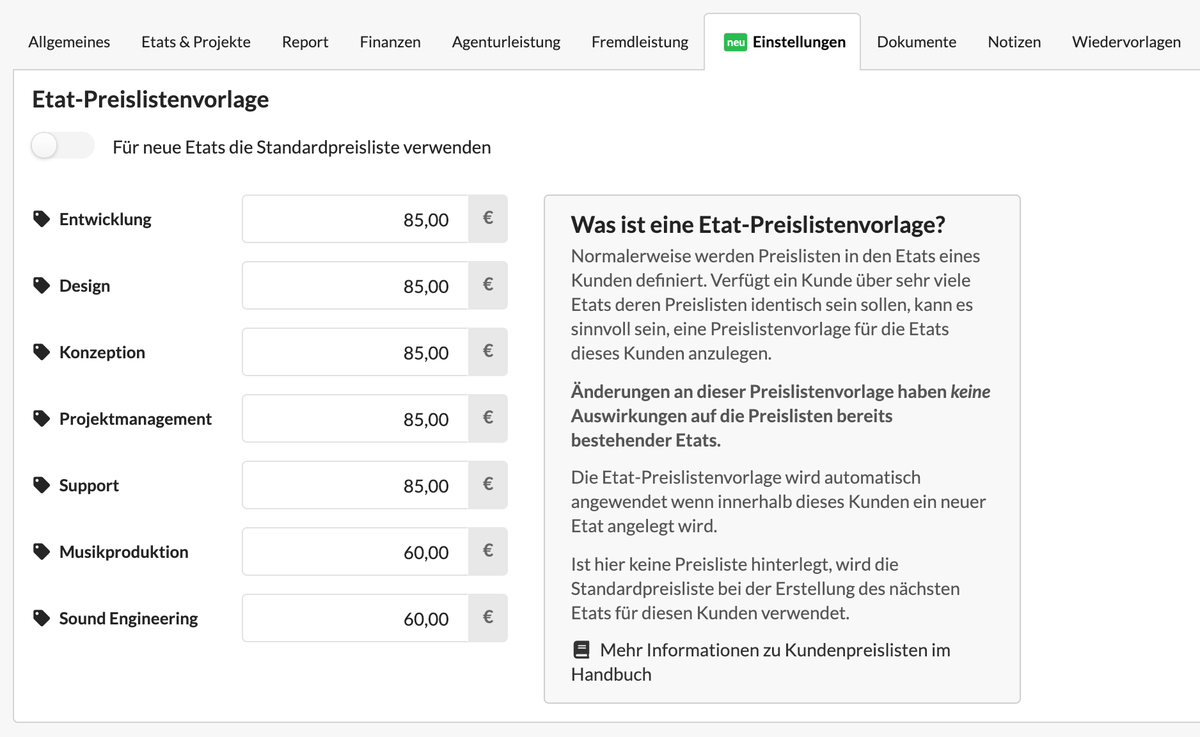This screenshot has width=1200, height=737.
Task: Click the Musikproduktion price field
Action: [356, 552]
